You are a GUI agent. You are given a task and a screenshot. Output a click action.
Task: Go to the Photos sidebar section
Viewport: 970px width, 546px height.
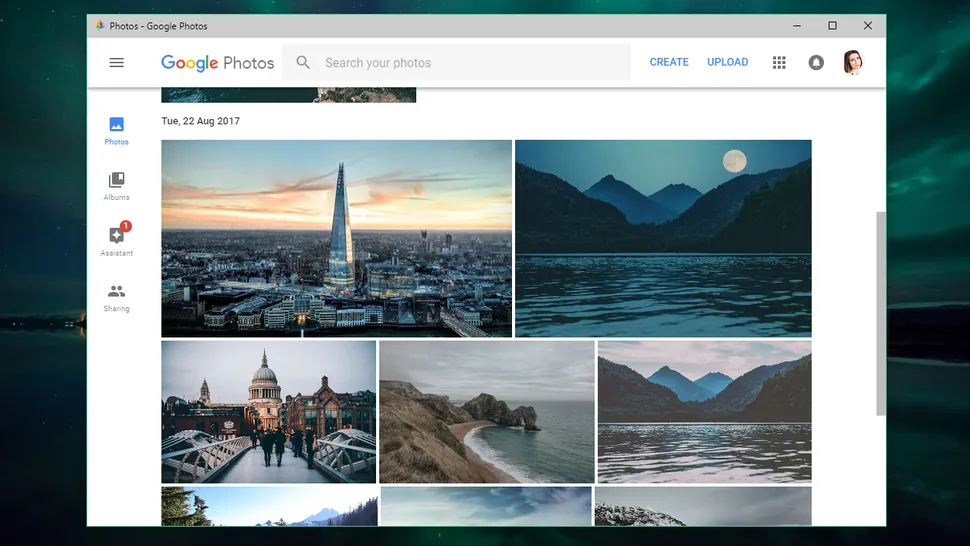[116, 130]
